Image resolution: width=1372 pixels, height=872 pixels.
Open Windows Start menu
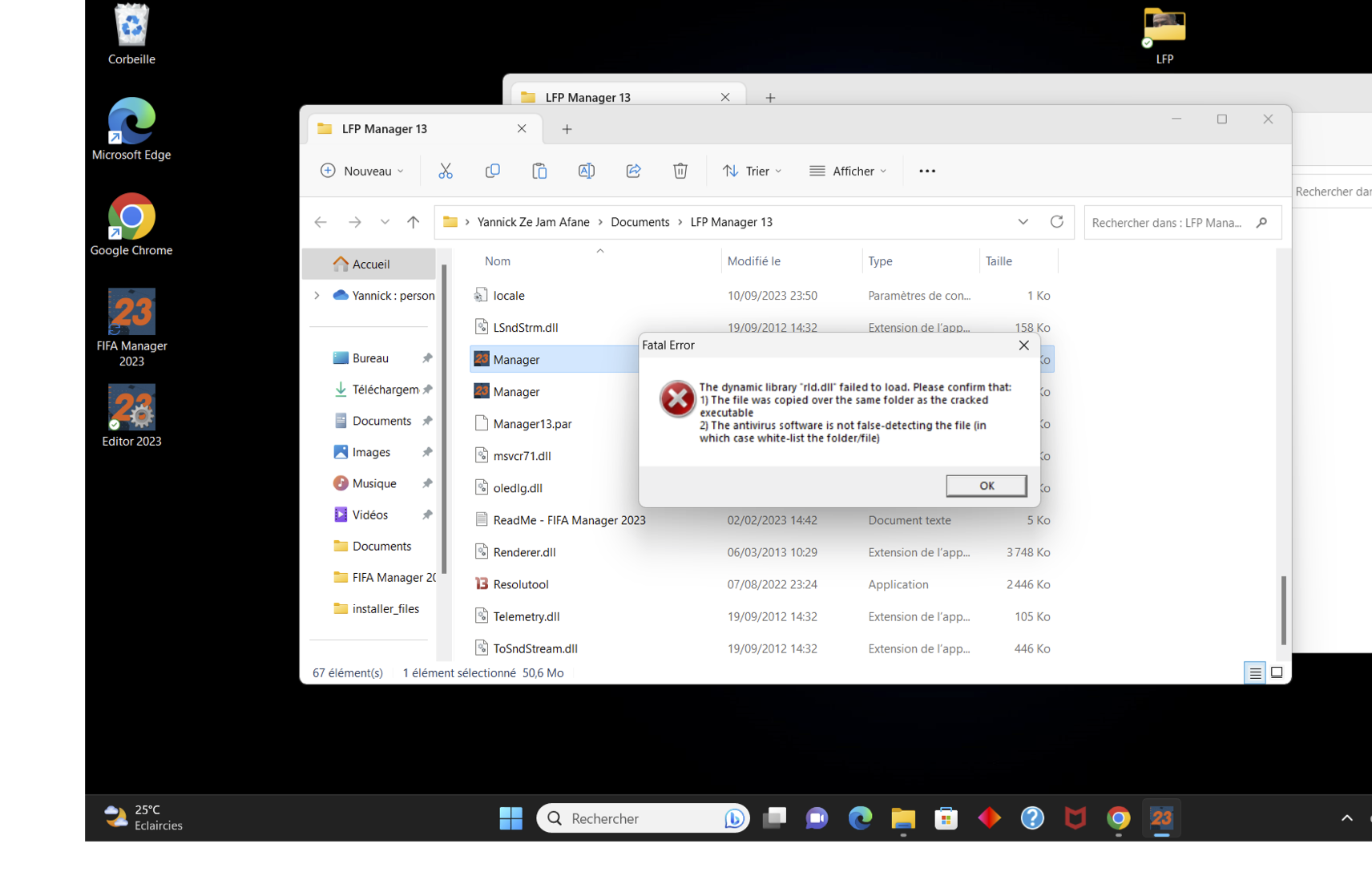click(510, 818)
